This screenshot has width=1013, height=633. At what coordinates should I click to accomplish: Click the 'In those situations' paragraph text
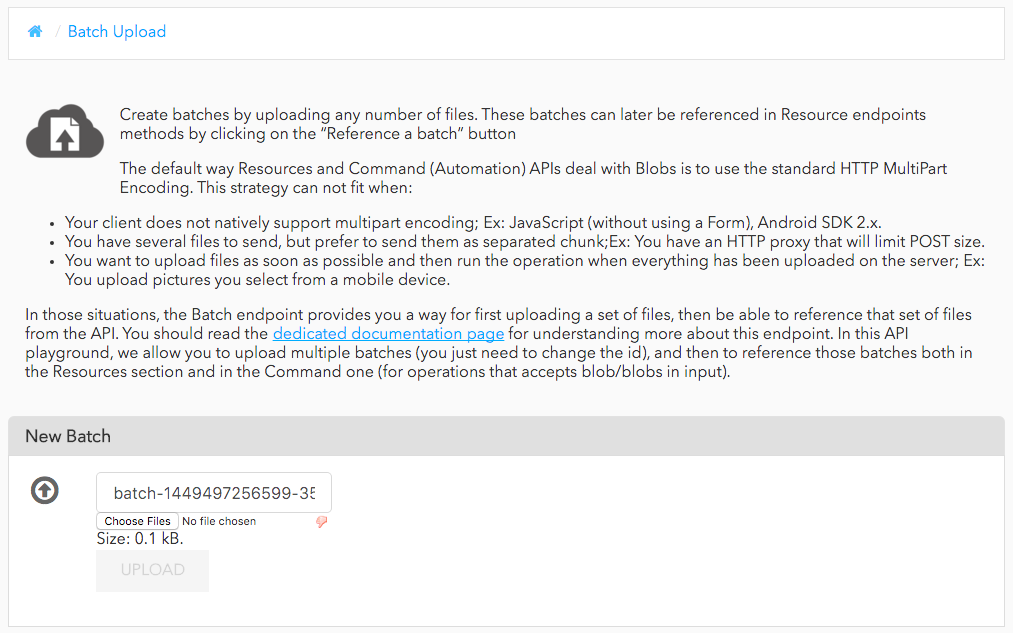tap(499, 343)
